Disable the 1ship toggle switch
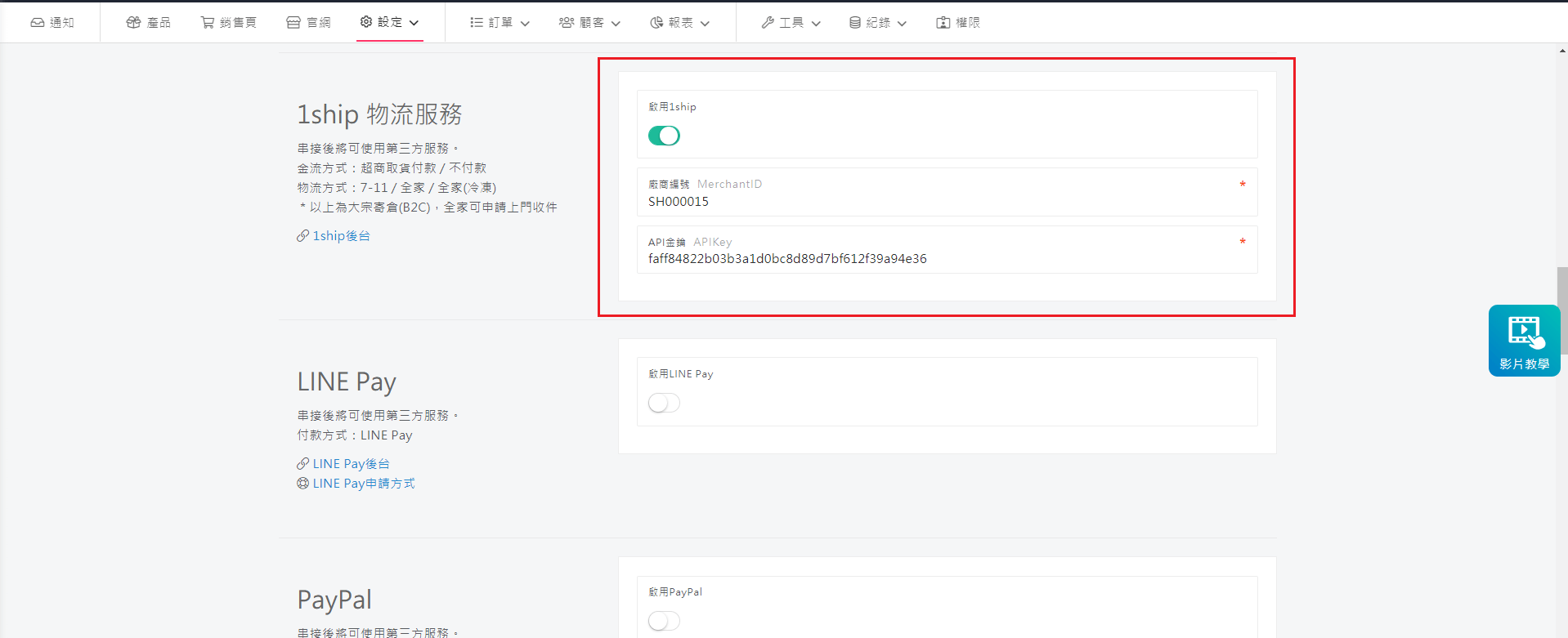This screenshot has width=1568, height=638. [x=664, y=136]
